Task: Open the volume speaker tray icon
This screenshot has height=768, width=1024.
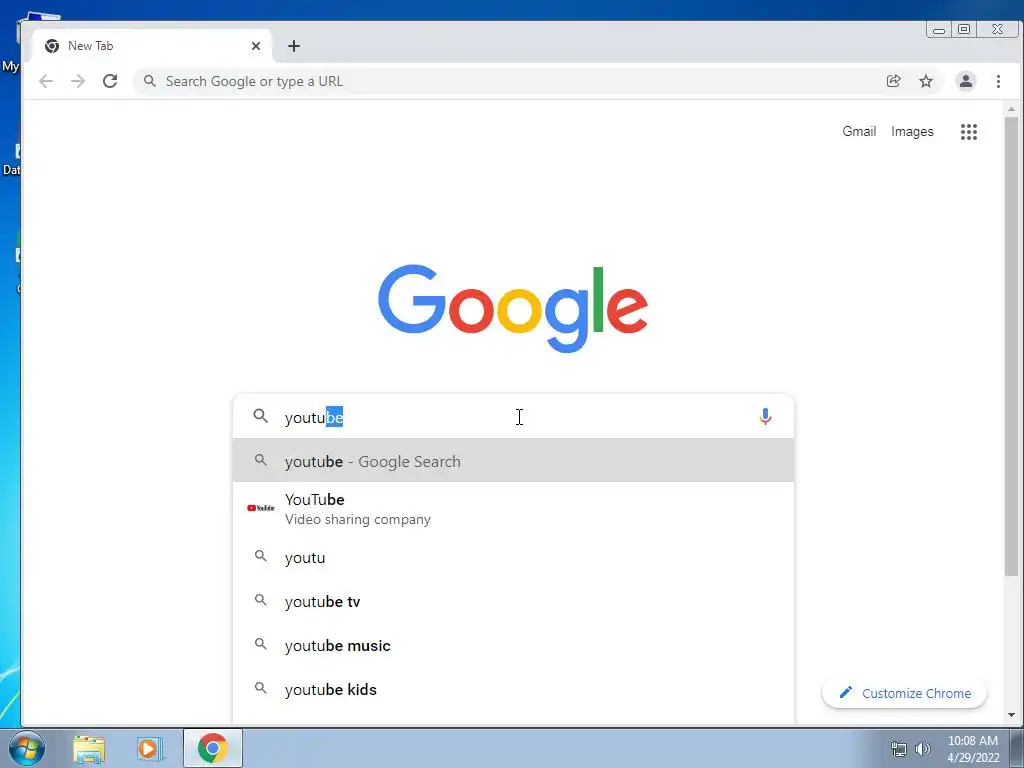Action: click(923, 749)
